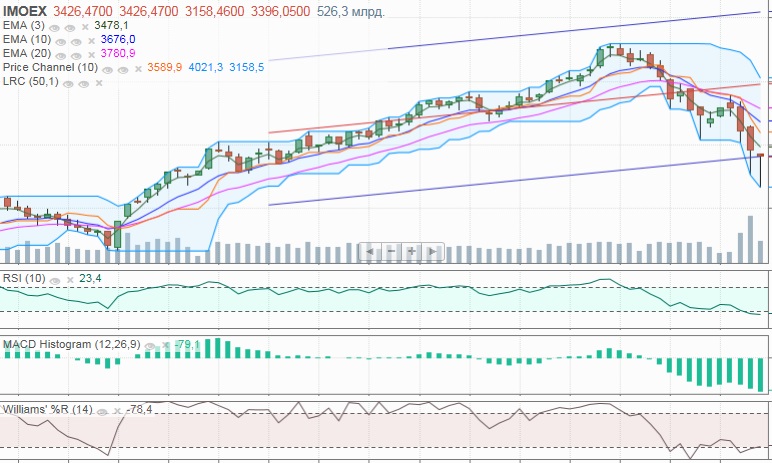Toggle Williams' %R eye icon
772x463 pixels.
click(x=102, y=412)
